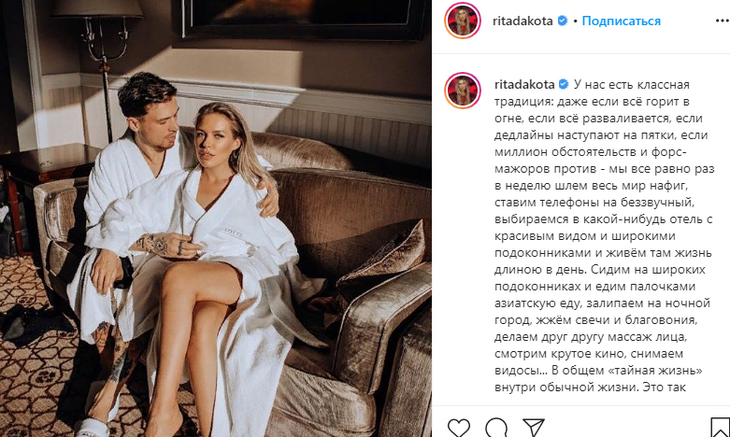Click the cushion on the sofa

tap(383, 263)
